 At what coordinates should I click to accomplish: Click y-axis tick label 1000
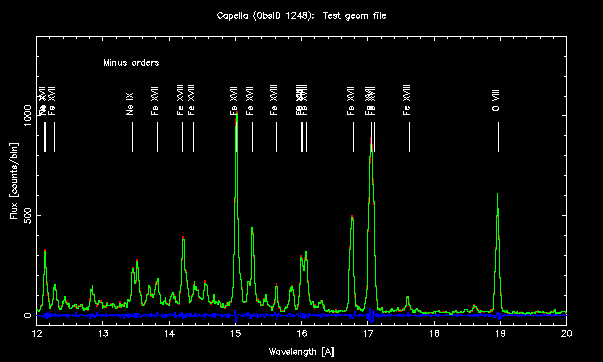[27, 115]
